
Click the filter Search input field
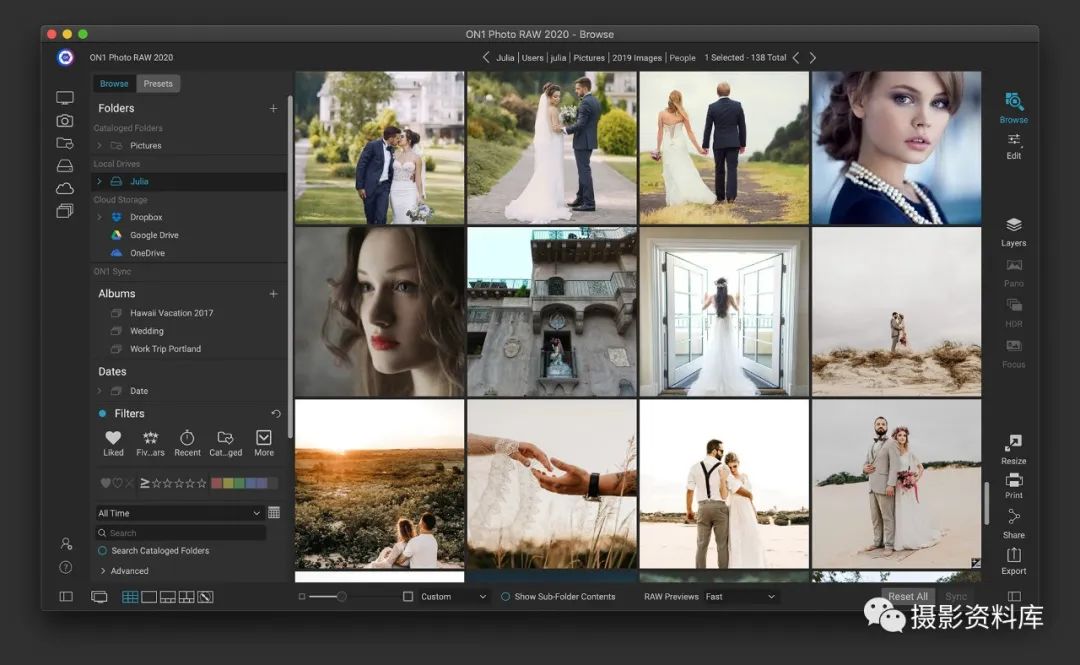(181, 533)
